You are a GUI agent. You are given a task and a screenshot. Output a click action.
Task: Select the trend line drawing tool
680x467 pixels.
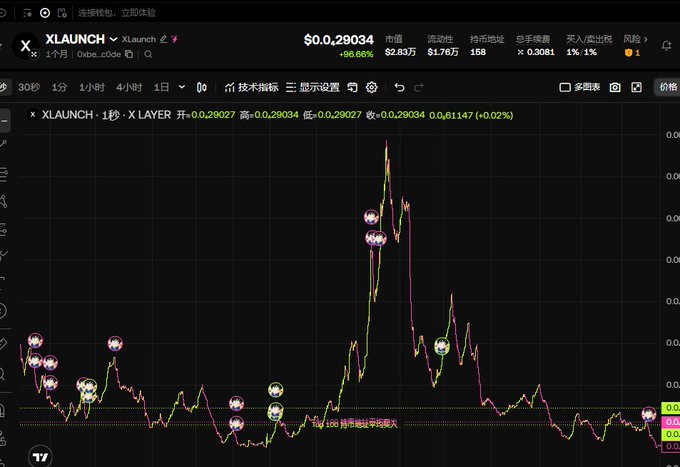coord(3,145)
